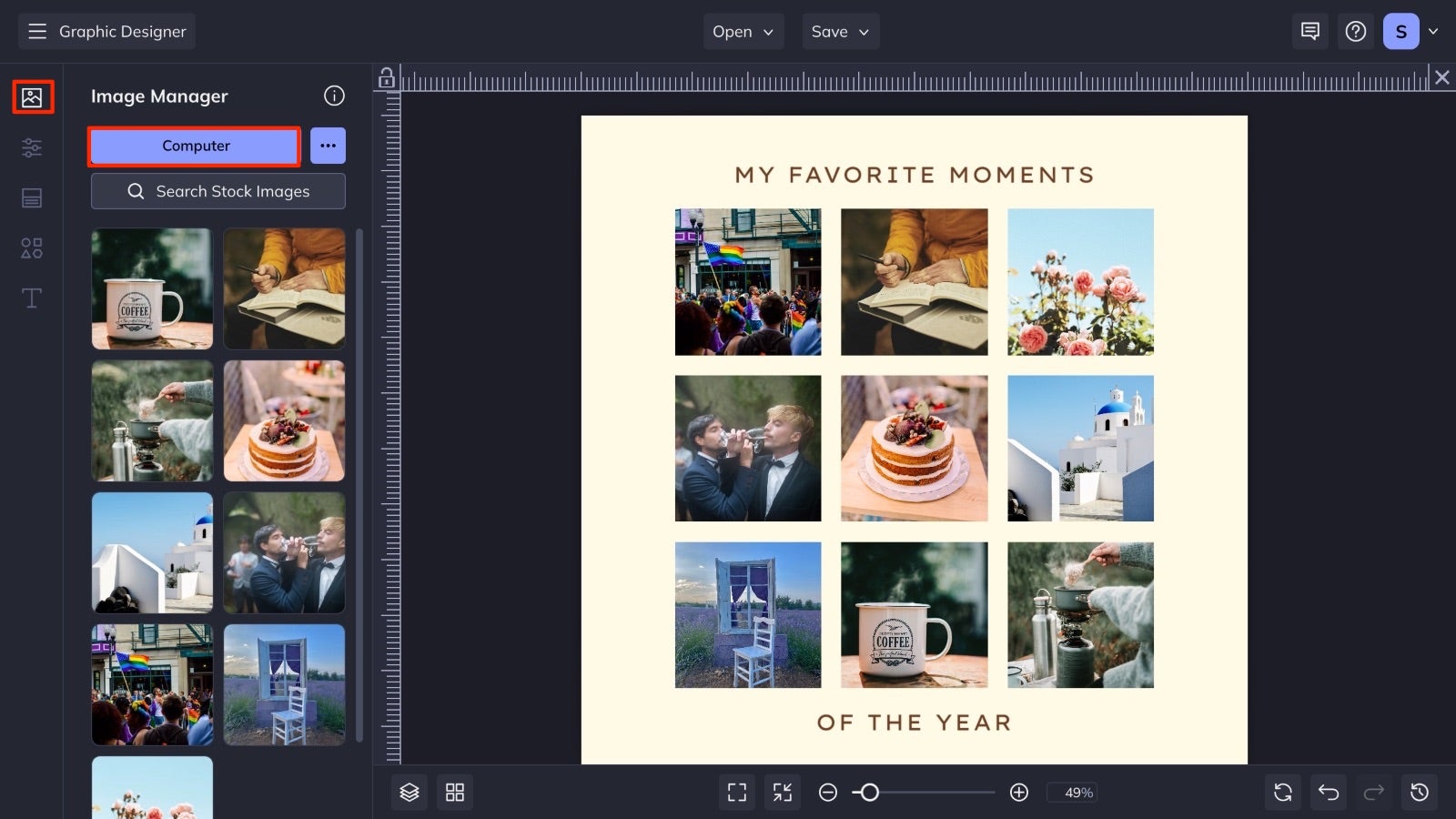This screenshot has height=819, width=1456.
Task: Click the Computer upload button
Action: 194,146
